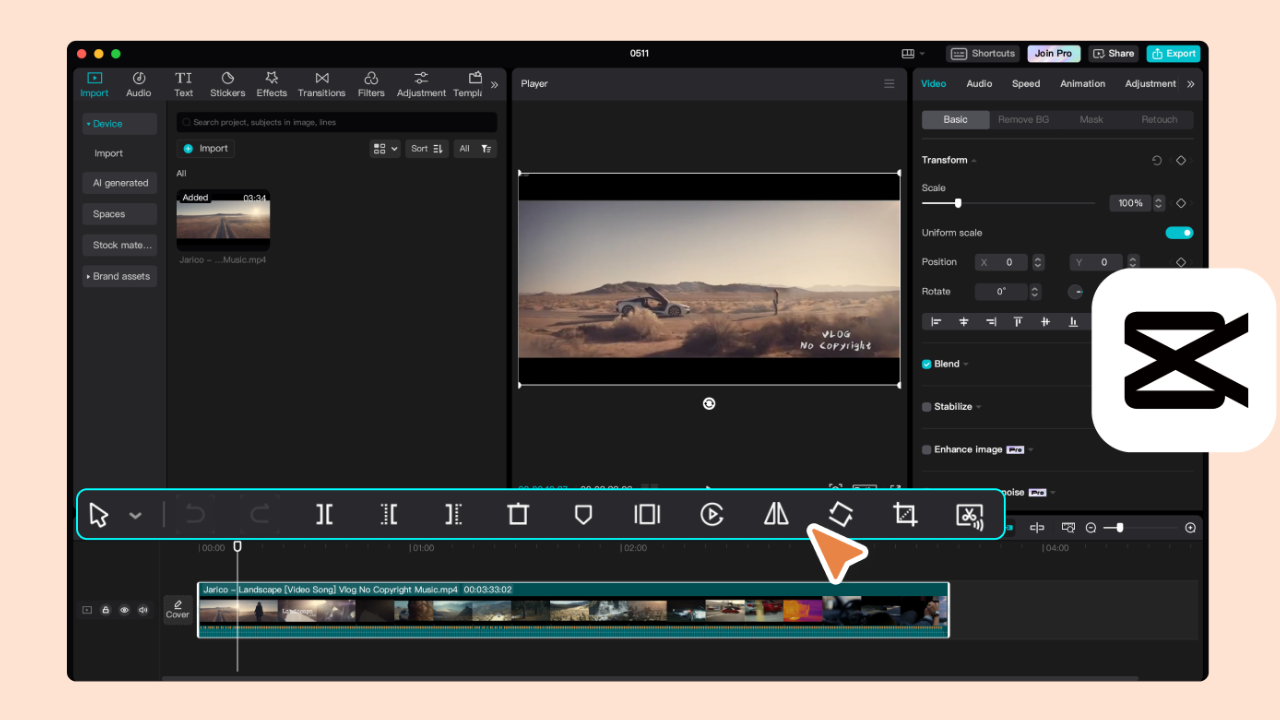Click the Undo arrow
1280x720 pixels.
coord(195,514)
